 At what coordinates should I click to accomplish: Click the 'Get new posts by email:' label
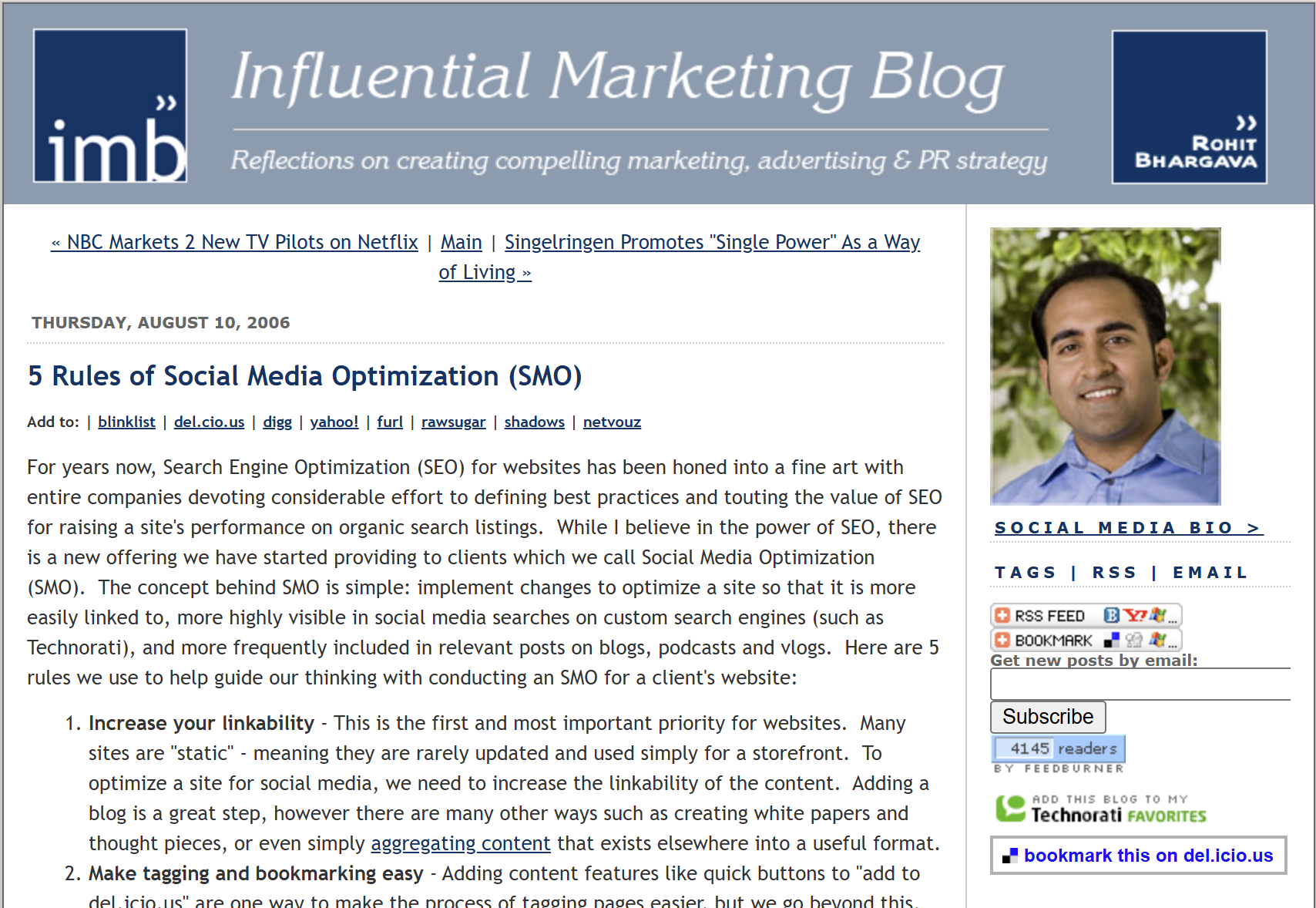coord(1094,661)
